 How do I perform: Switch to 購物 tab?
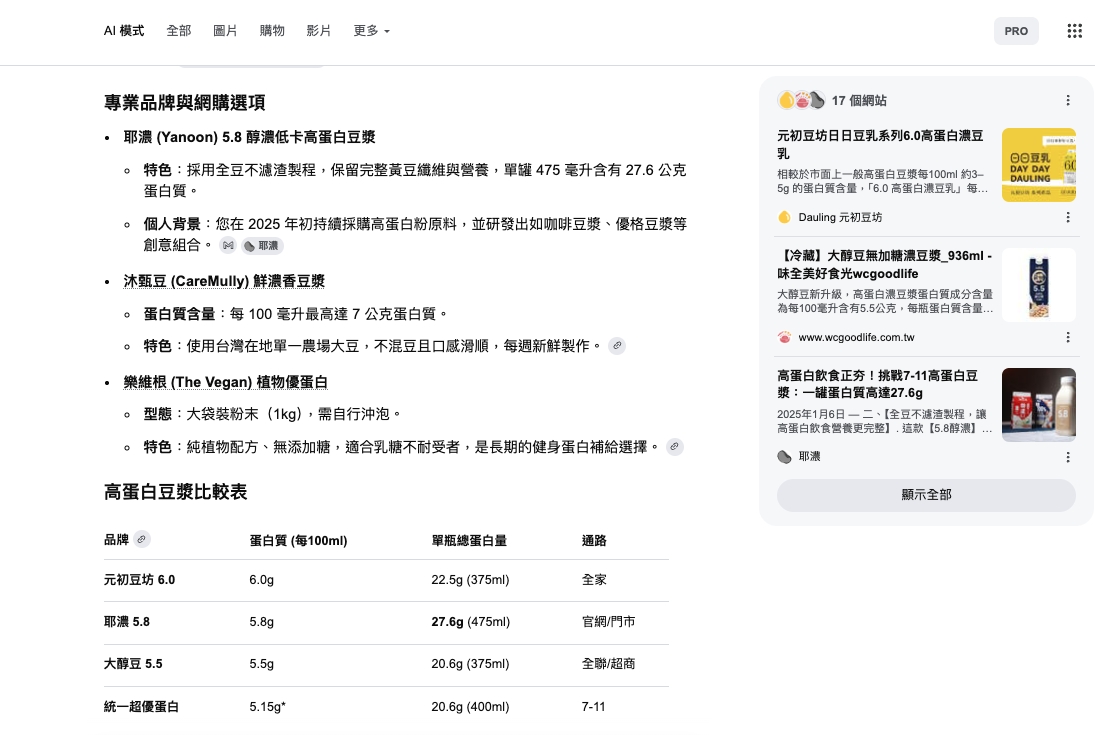point(272,31)
